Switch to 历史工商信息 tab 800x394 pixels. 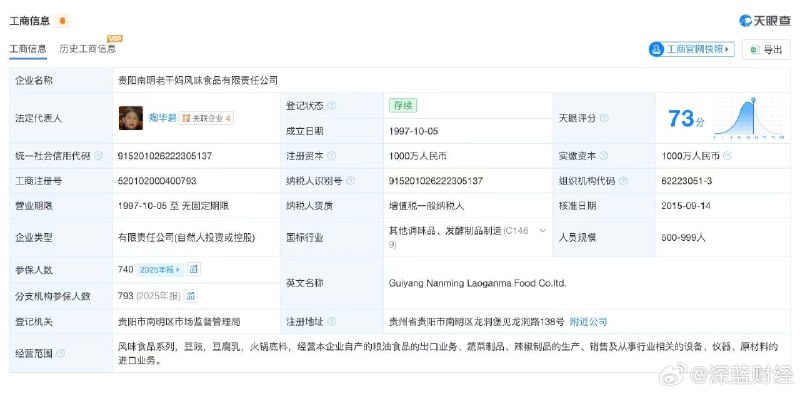[x=87, y=48]
